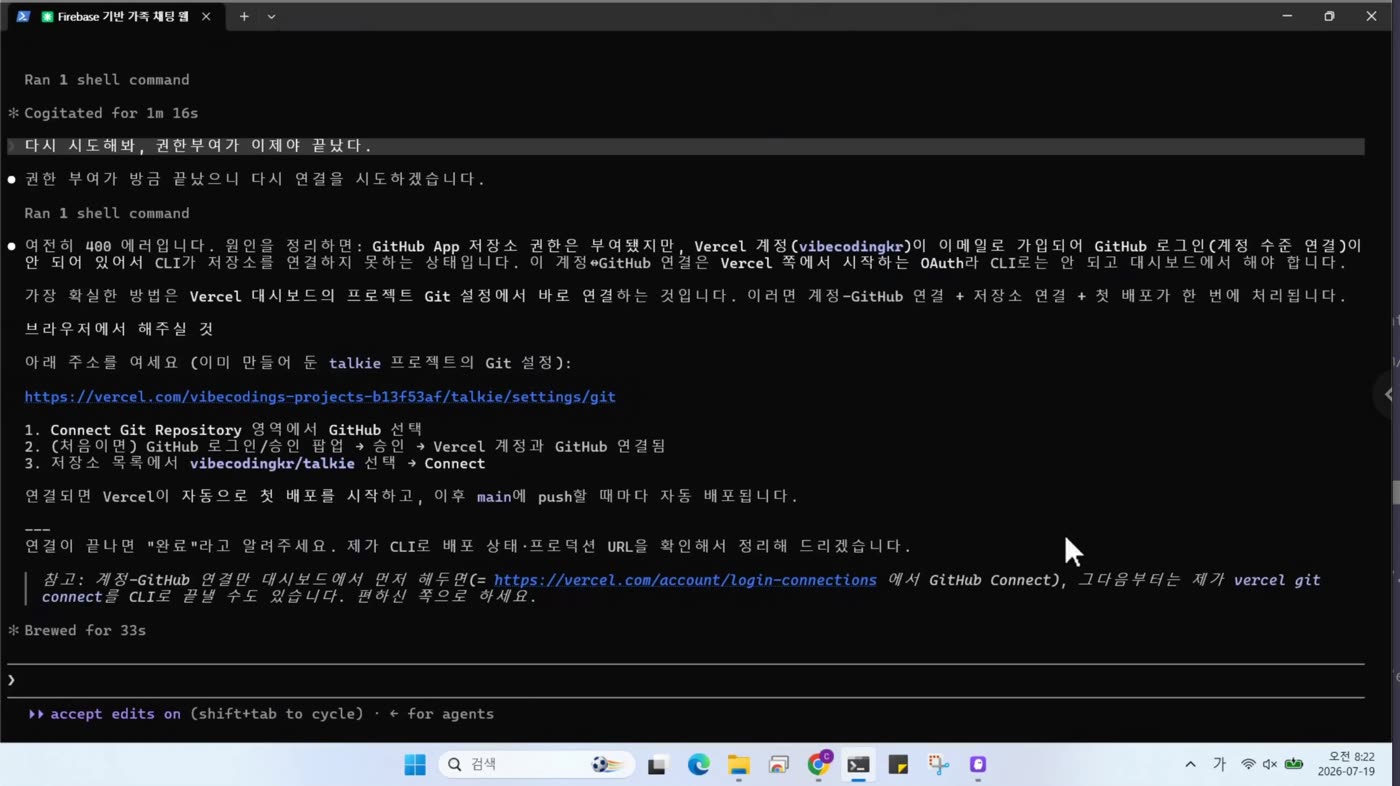Show hidden system tray icons

click(1190, 765)
